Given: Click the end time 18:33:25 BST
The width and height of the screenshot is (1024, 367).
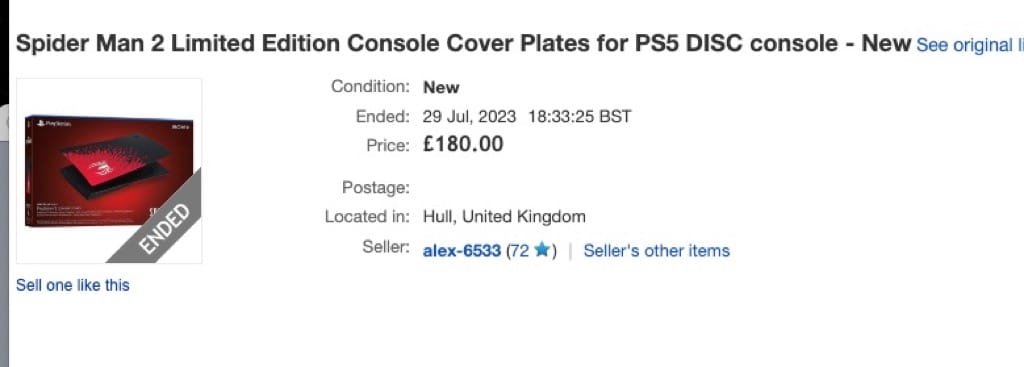Looking at the screenshot, I should tap(580, 117).
